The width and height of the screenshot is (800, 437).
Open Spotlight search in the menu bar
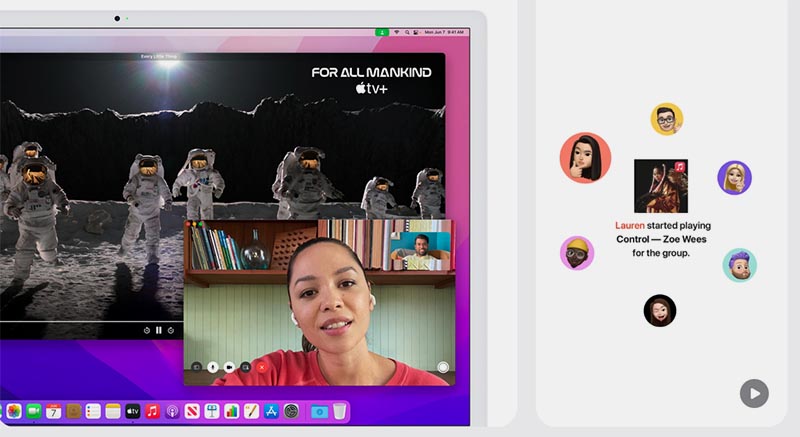(x=407, y=32)
